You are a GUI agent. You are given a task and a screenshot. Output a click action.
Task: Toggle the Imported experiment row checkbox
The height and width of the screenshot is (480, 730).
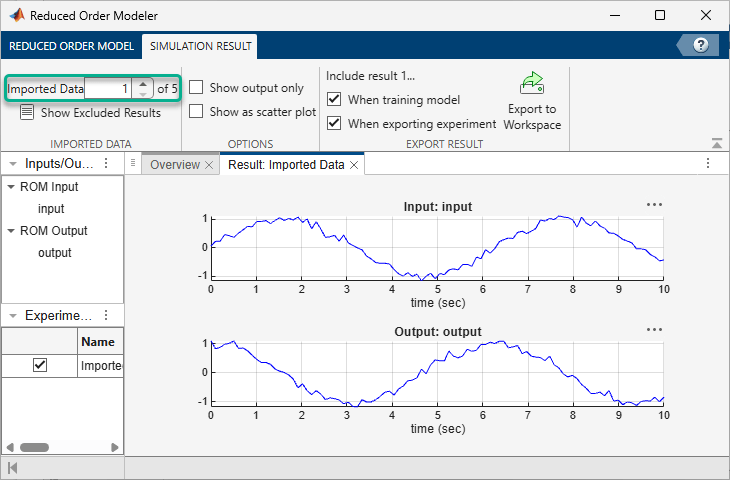40,365
